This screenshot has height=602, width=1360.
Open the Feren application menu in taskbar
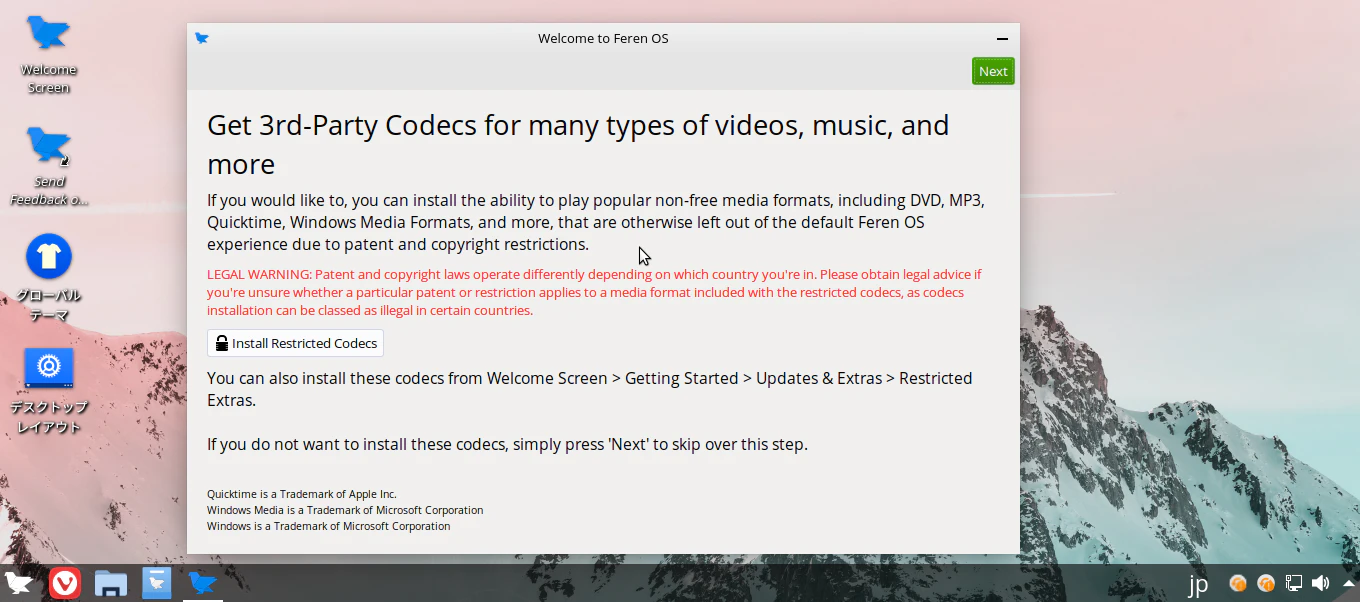point(19,583)
